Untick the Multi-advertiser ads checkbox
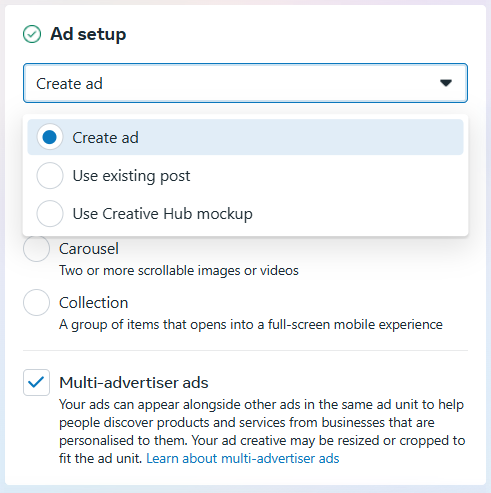Image resolution: width=491 pixels, height=493 pixels. tap(36, 382)
